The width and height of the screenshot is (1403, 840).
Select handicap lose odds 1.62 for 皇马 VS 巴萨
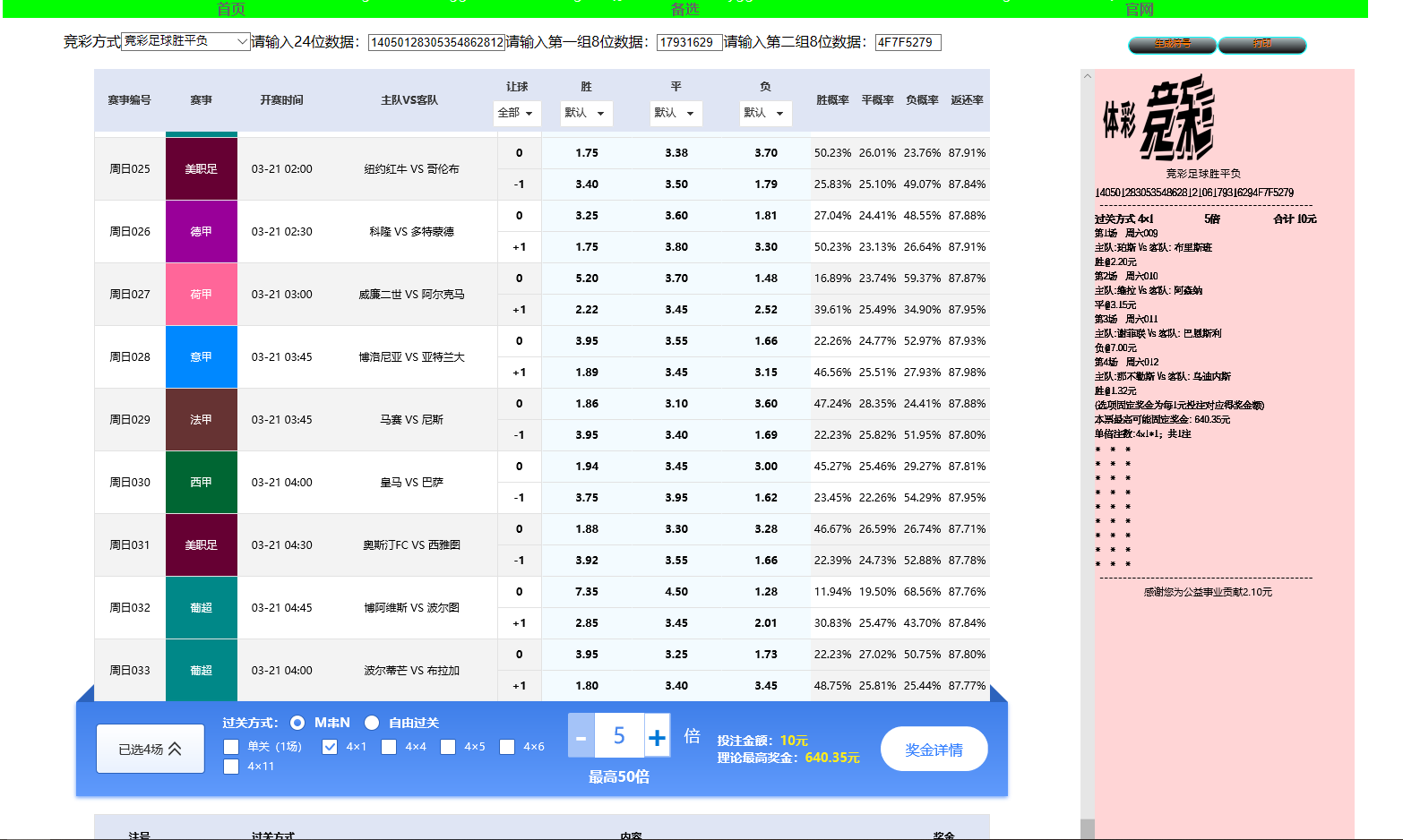pos(766,498)
